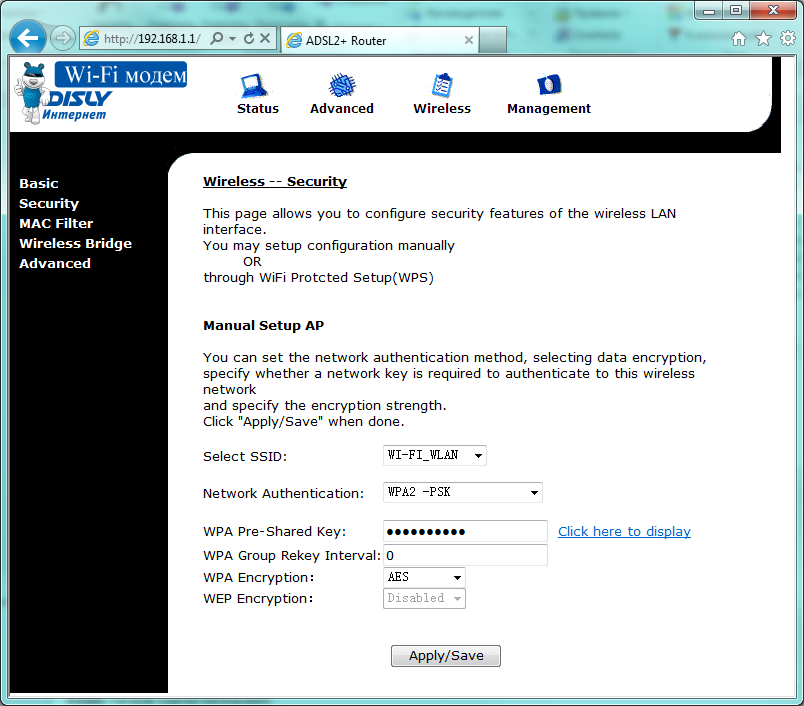Open MAC Filter in sidebar
This screenshot has height=706, width=804.
coord(56,223)
